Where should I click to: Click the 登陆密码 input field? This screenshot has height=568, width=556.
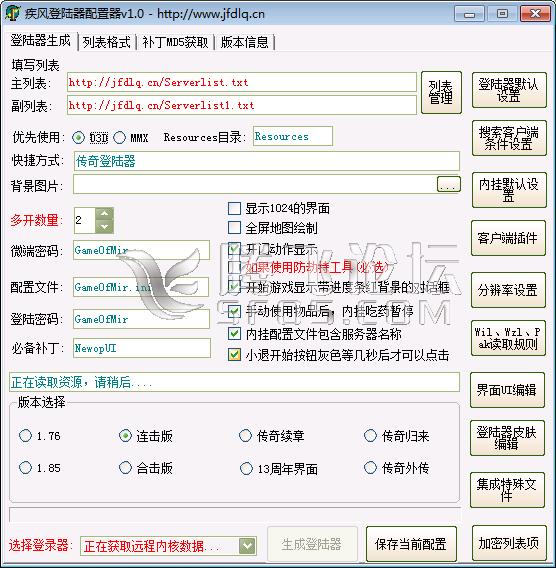(x=141, y=319)
